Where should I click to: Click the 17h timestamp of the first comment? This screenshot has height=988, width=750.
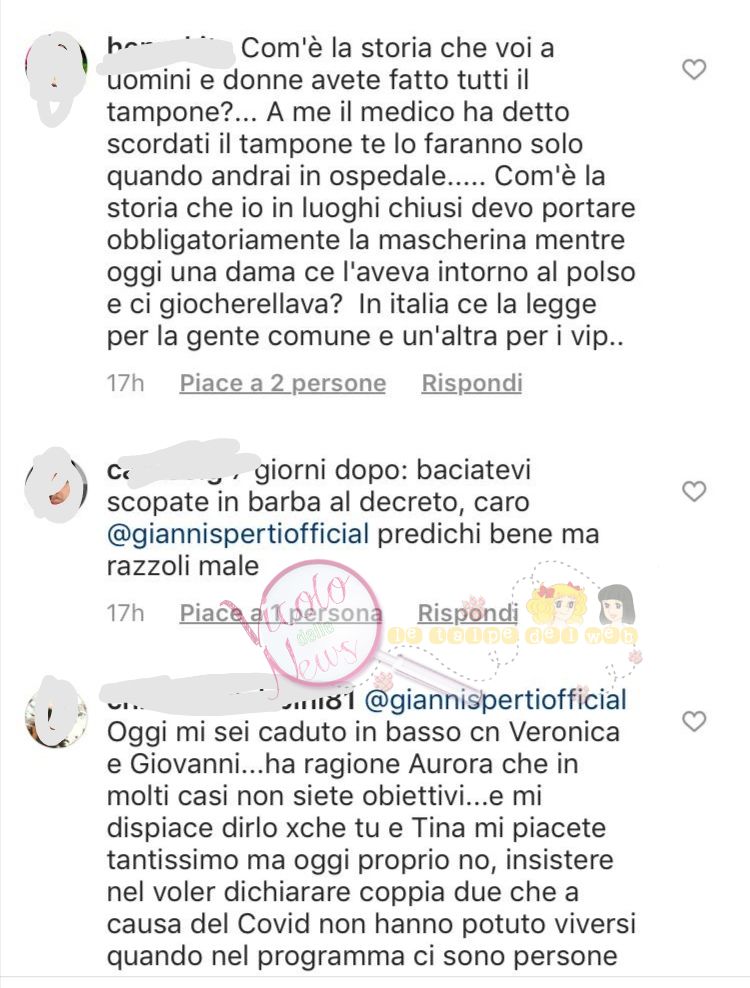tap(125, 383)
